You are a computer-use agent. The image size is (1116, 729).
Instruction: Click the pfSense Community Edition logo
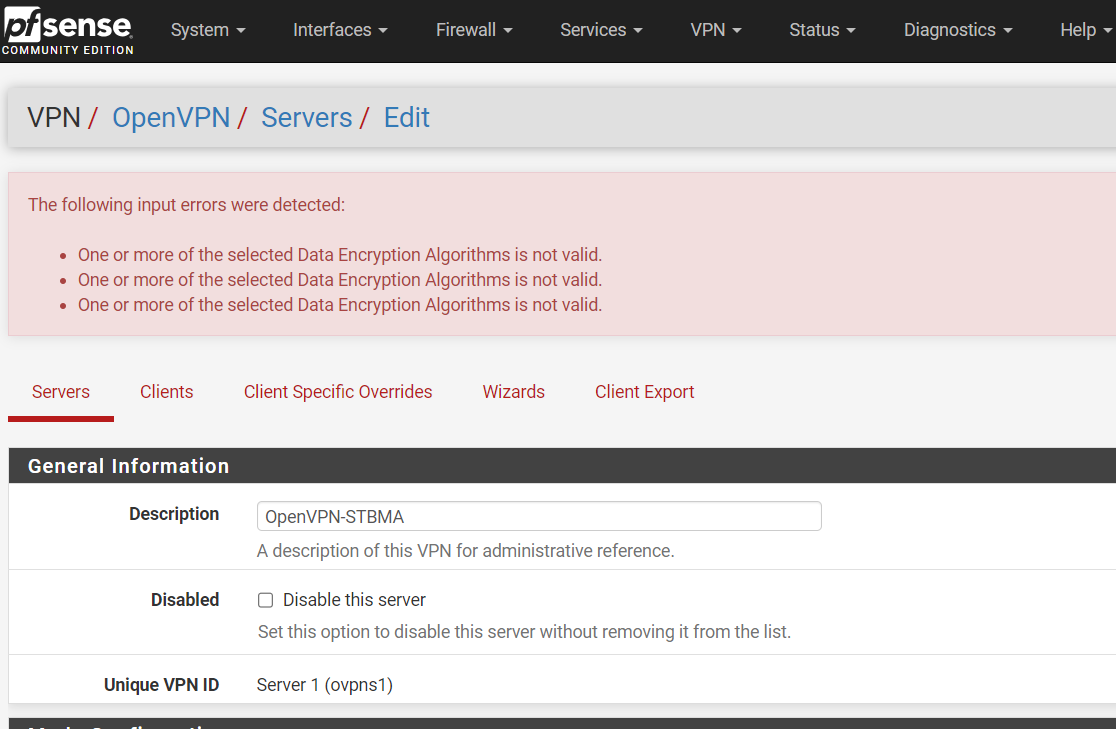click(68, 30)
